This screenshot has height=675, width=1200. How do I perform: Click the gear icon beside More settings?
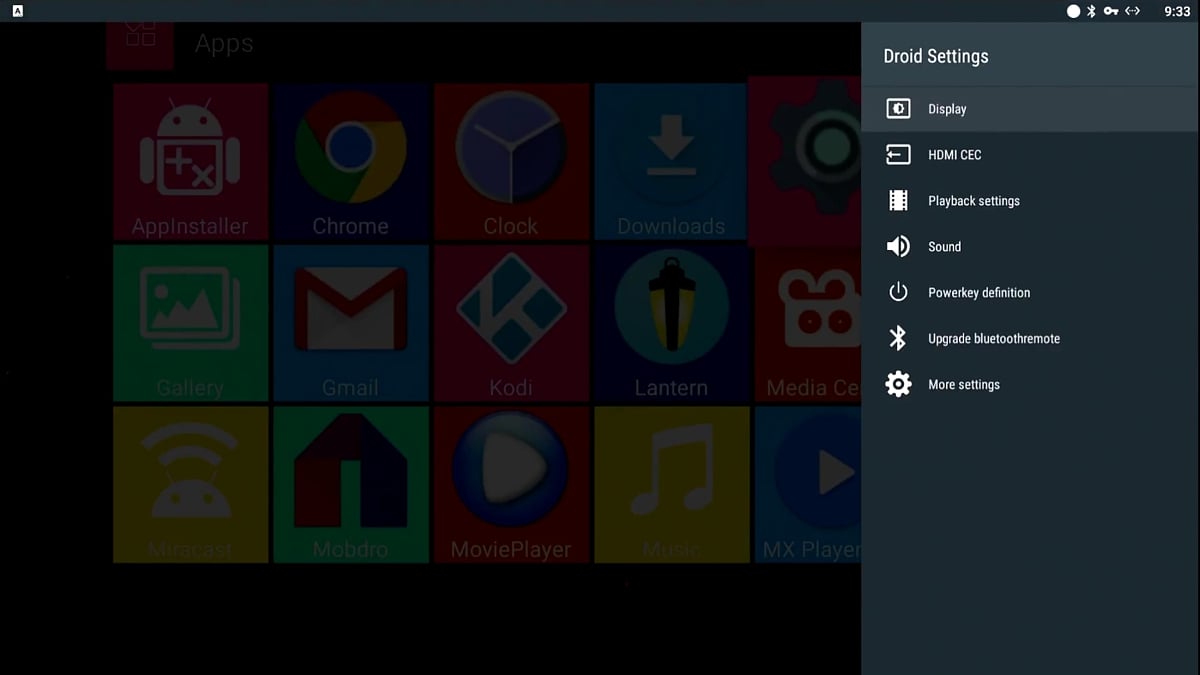(898, 385)
